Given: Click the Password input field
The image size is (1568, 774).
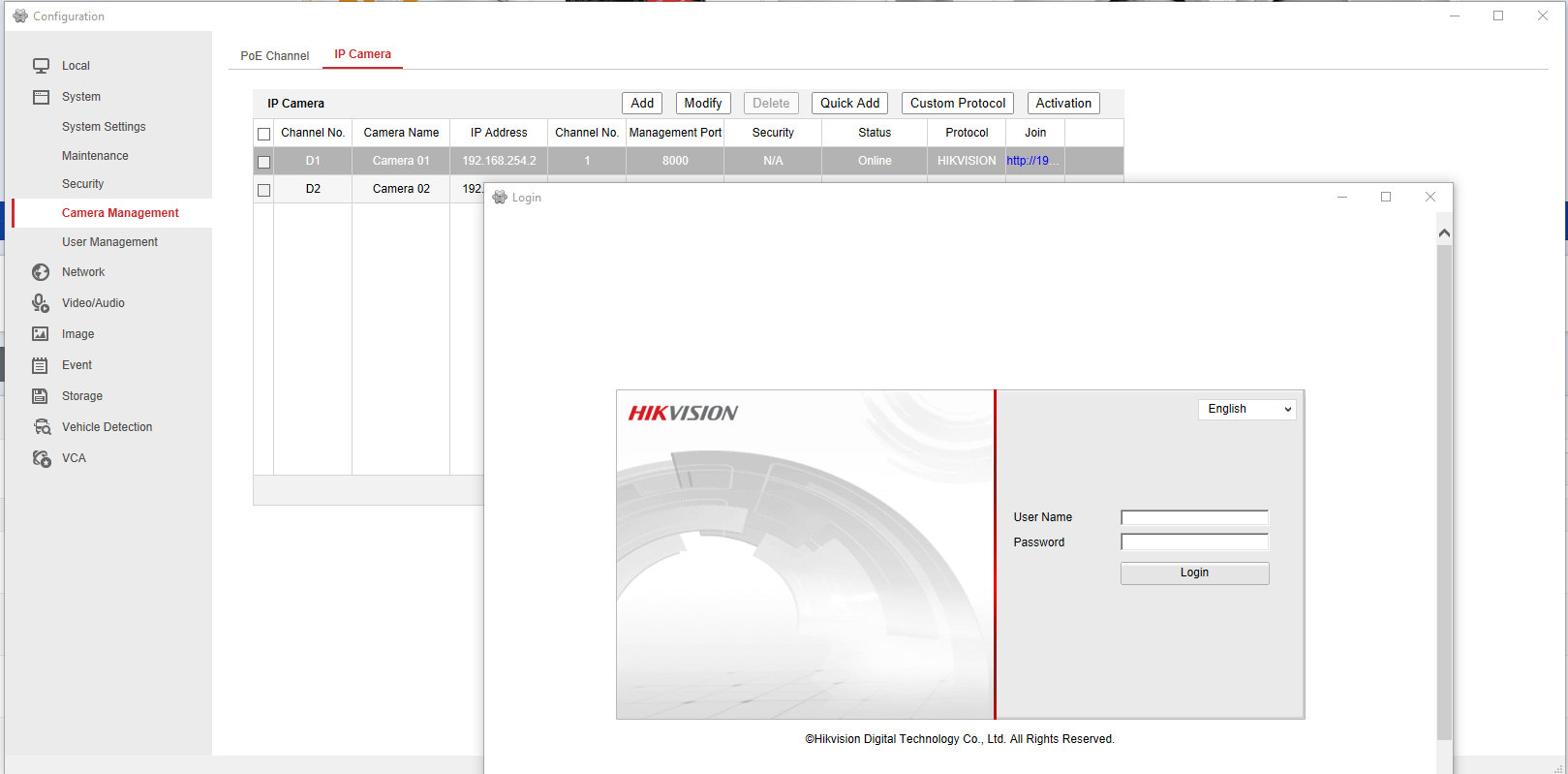Looking at the screenshot, I should pos(1194,542).
